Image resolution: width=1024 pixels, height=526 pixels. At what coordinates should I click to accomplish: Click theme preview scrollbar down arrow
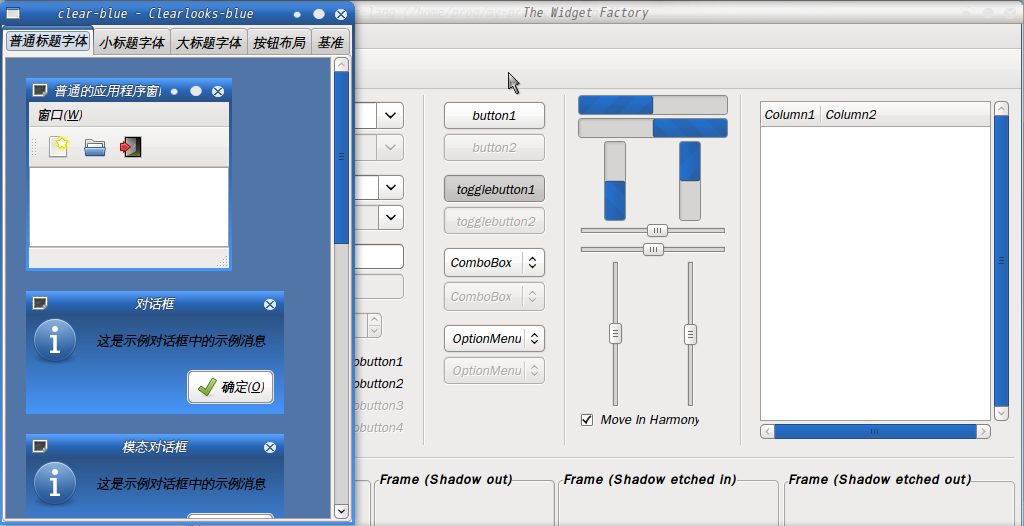pyautogui.click(x=342, y=511)
